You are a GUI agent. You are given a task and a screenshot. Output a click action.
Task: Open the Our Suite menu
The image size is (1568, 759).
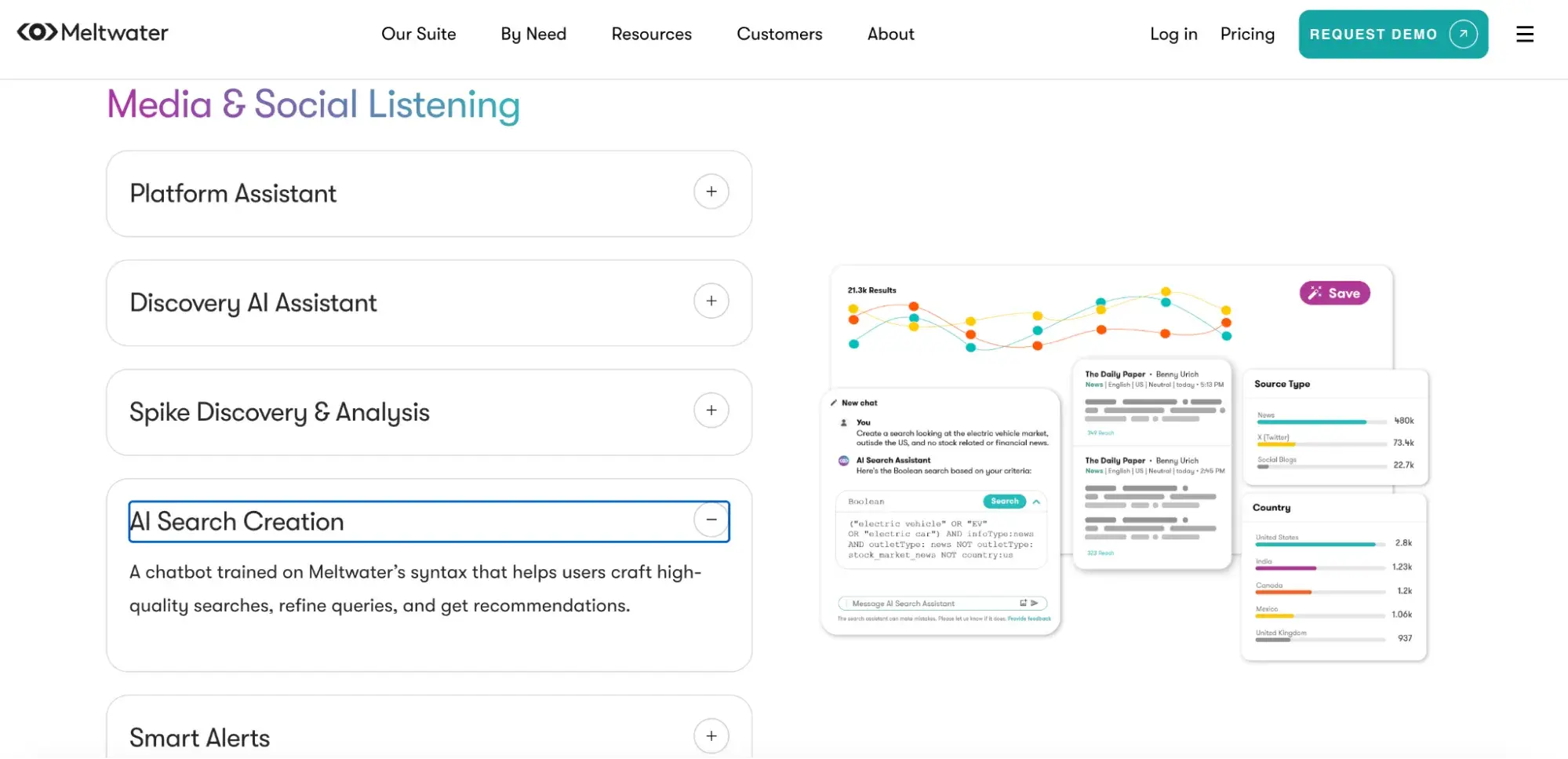click(418, 34)
